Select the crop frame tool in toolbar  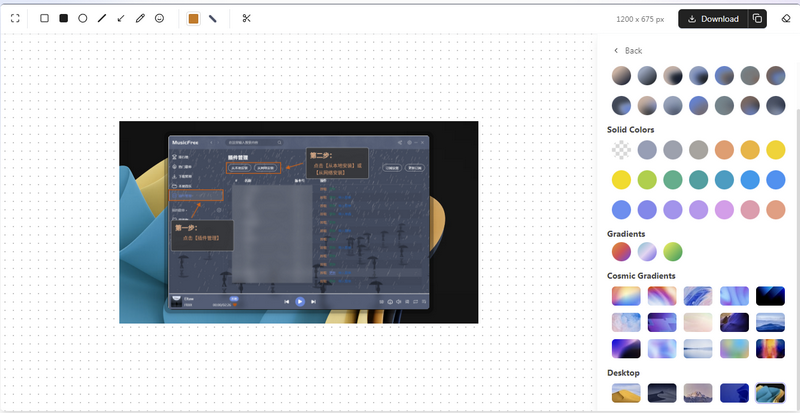[x=15, y=18]
